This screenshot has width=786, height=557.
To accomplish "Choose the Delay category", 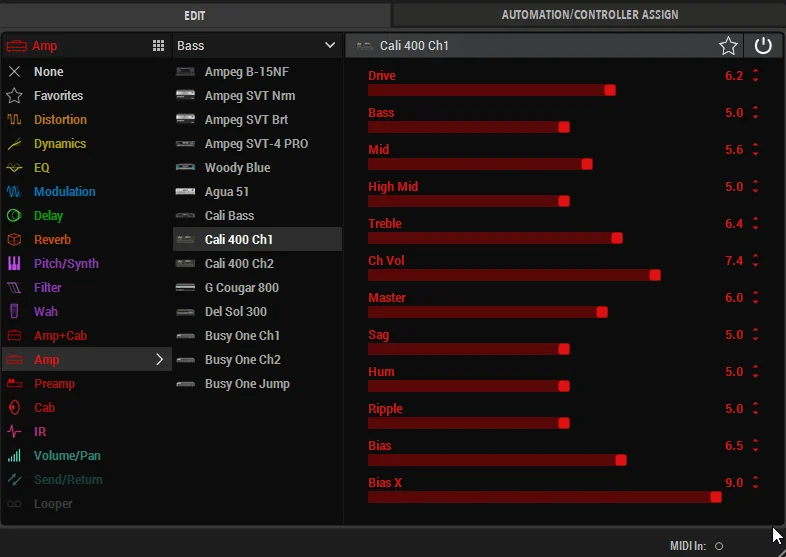I will [87, 216].
